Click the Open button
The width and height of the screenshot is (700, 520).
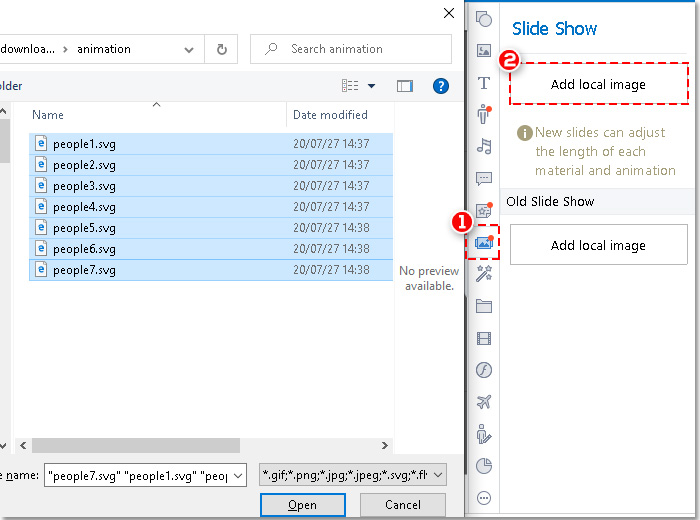coord(303,505)
